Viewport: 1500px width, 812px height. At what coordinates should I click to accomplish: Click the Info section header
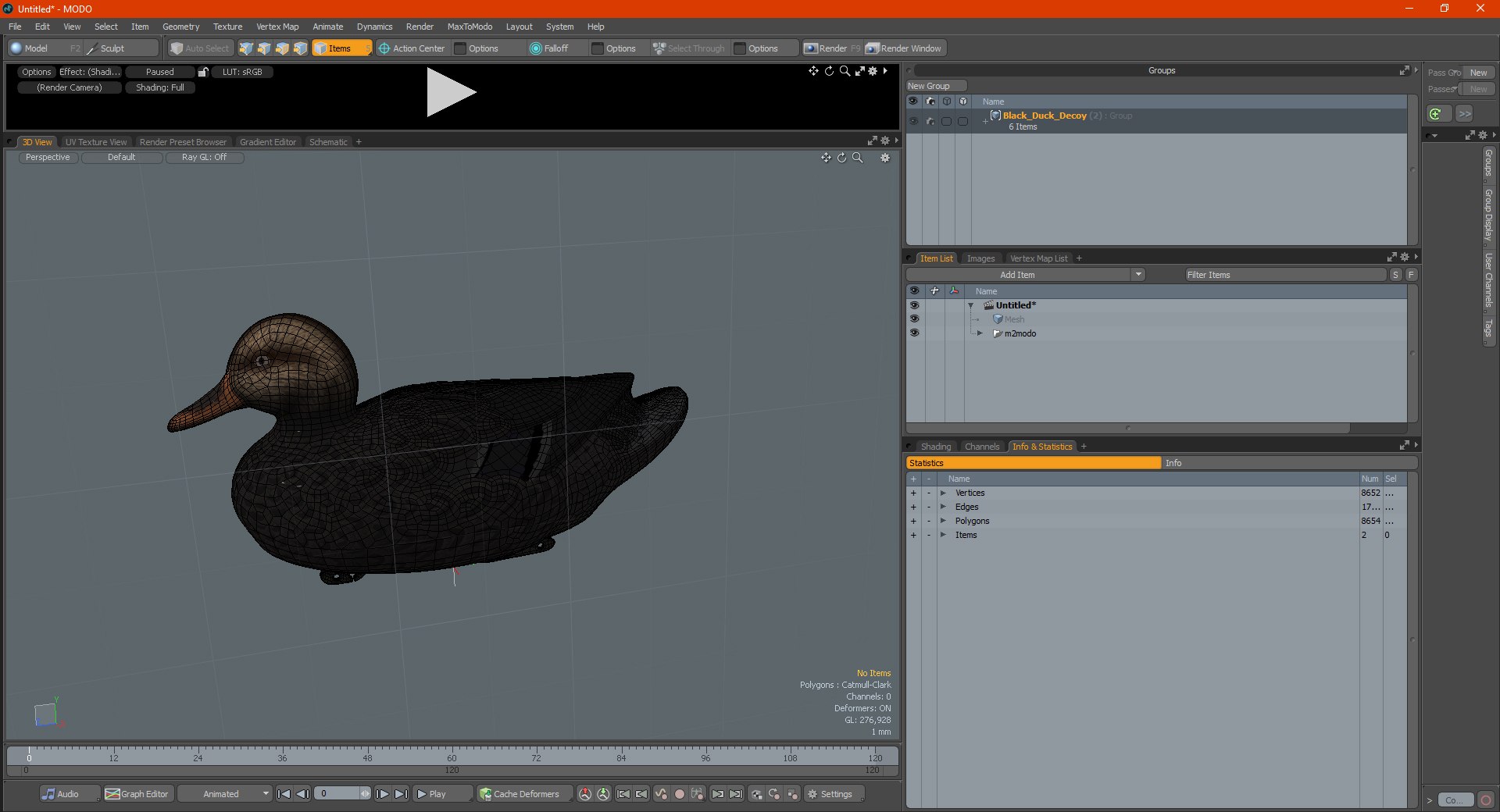tap(1290, 463)
